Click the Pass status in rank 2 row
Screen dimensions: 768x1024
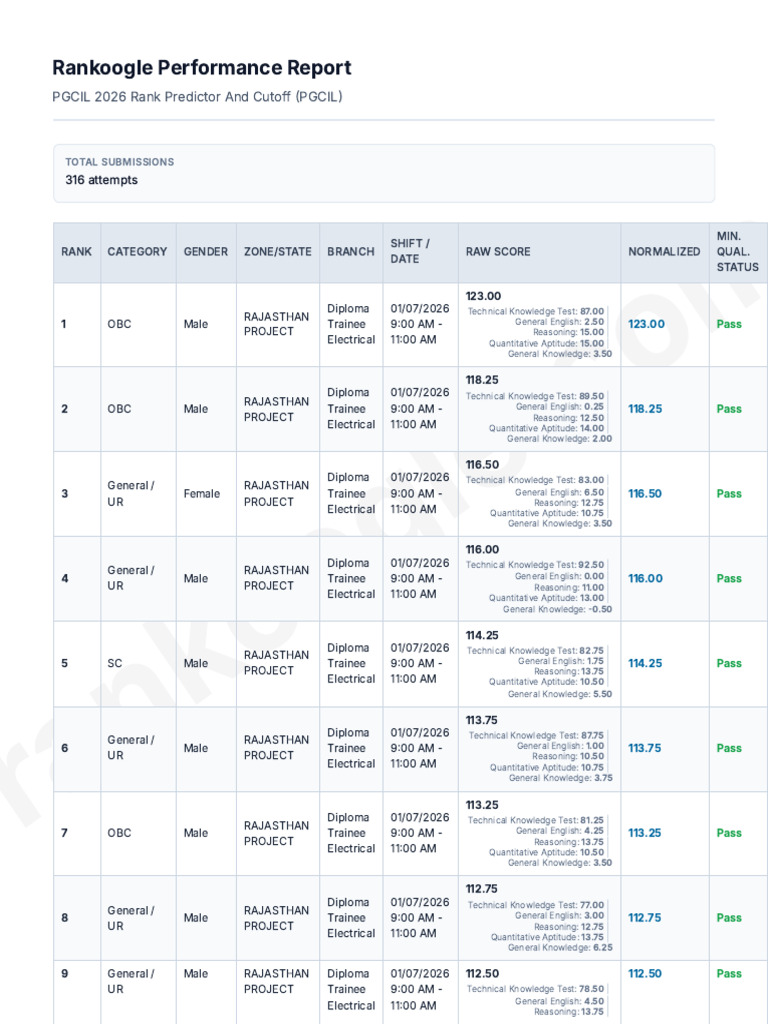tap(729, 409)
